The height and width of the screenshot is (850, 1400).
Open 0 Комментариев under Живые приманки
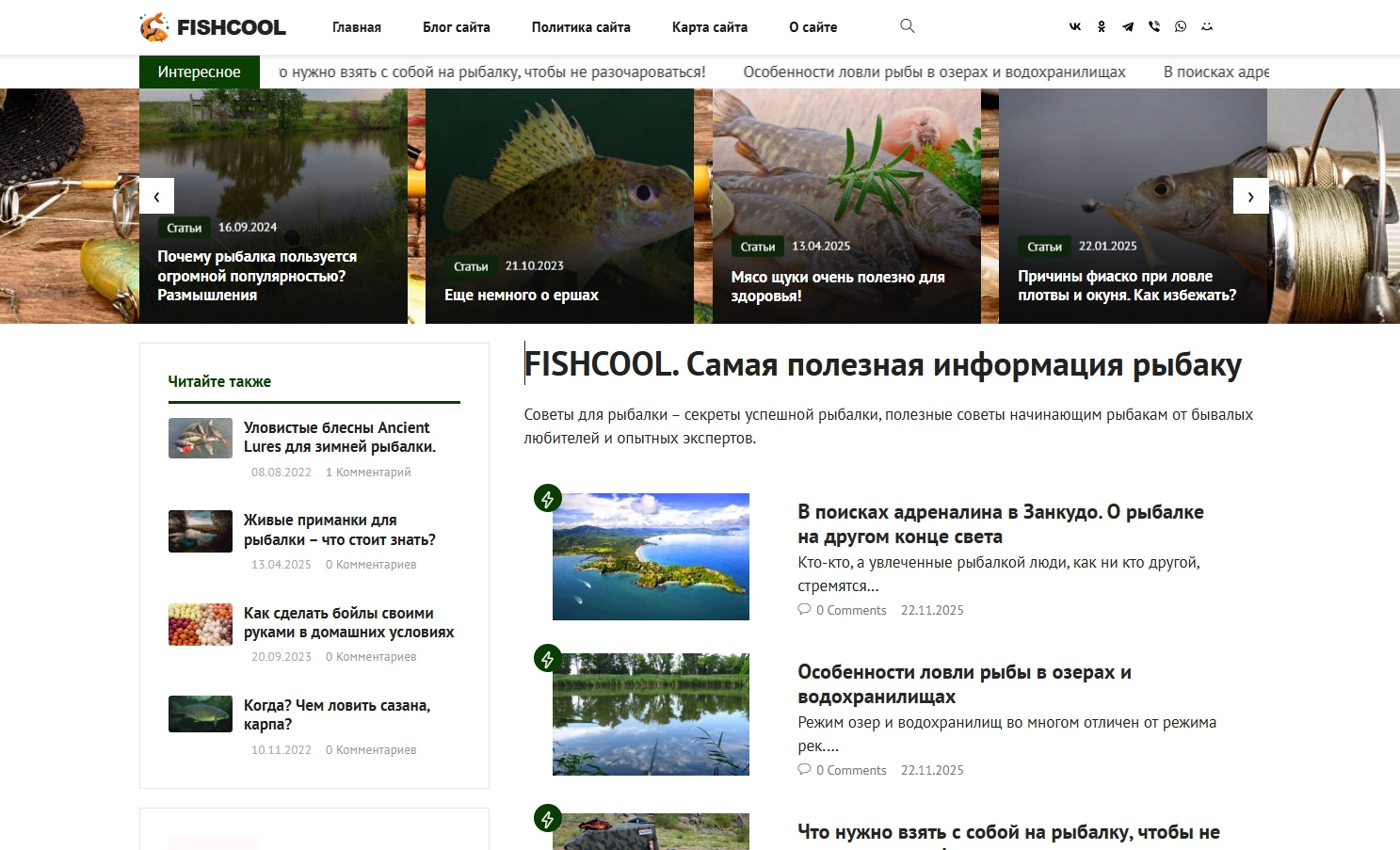(371, 565)
